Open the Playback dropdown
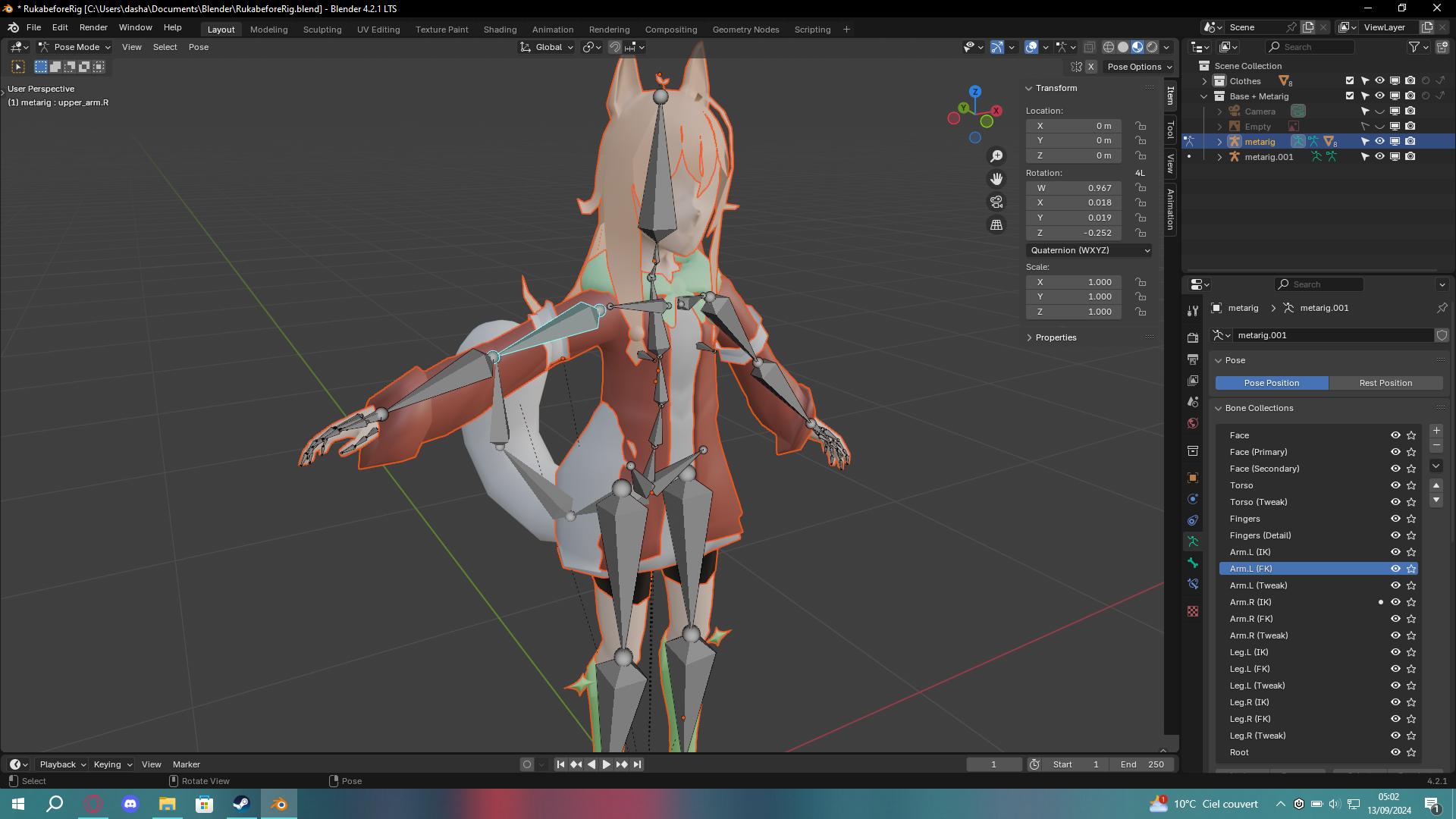 (x=62, y=764)
